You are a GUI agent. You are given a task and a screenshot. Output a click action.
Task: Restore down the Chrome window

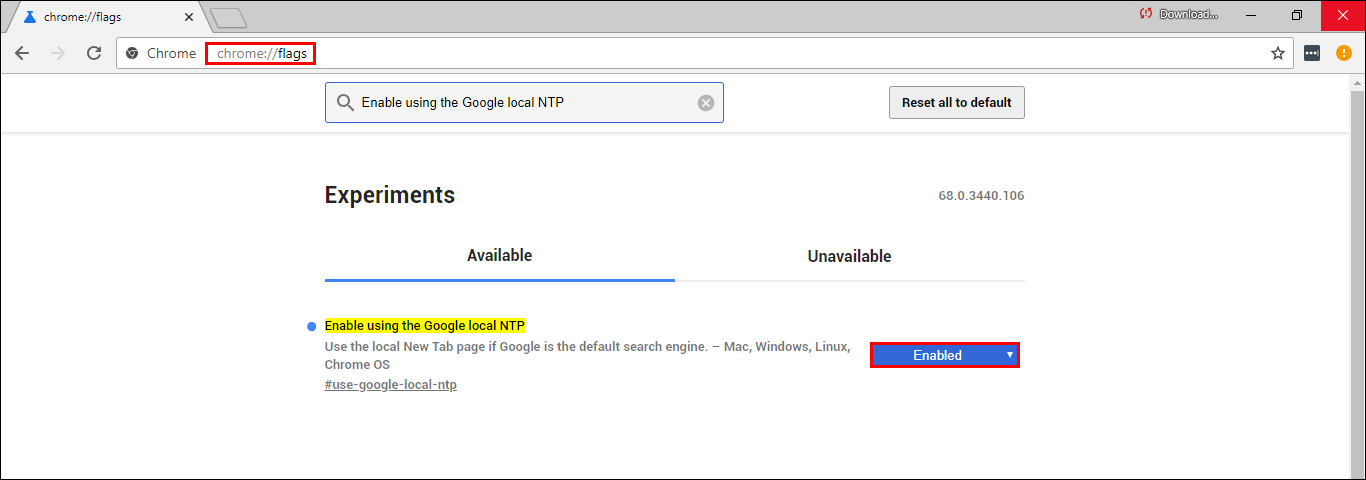[x=1297, y=15]
